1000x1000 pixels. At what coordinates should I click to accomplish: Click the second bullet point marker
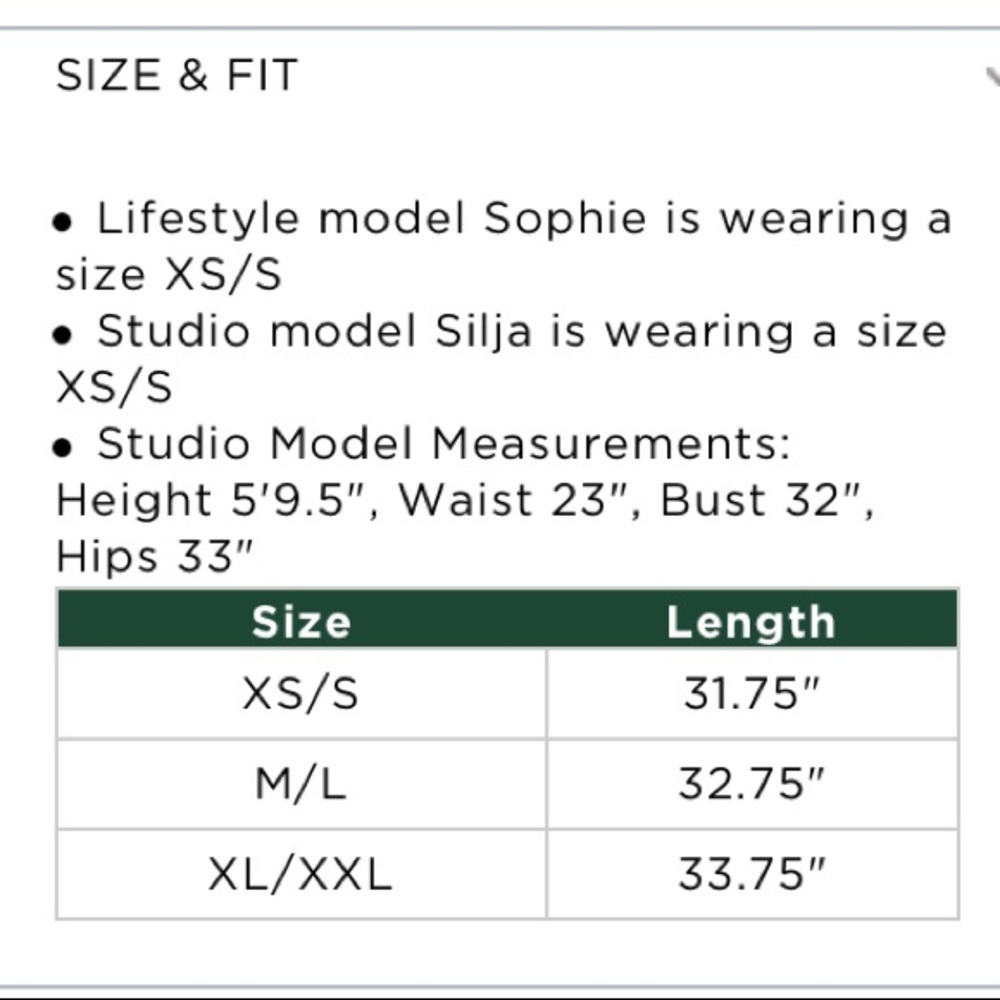pyautogui.click(x=62, y=334)
